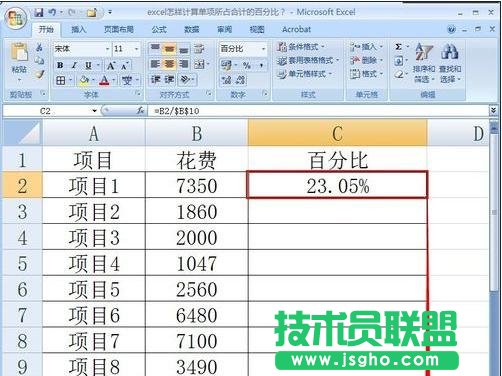Viewport: 502px width, 376px height.
Task: Switch to the 插入 ribbon tab
Action: [79, 30]
